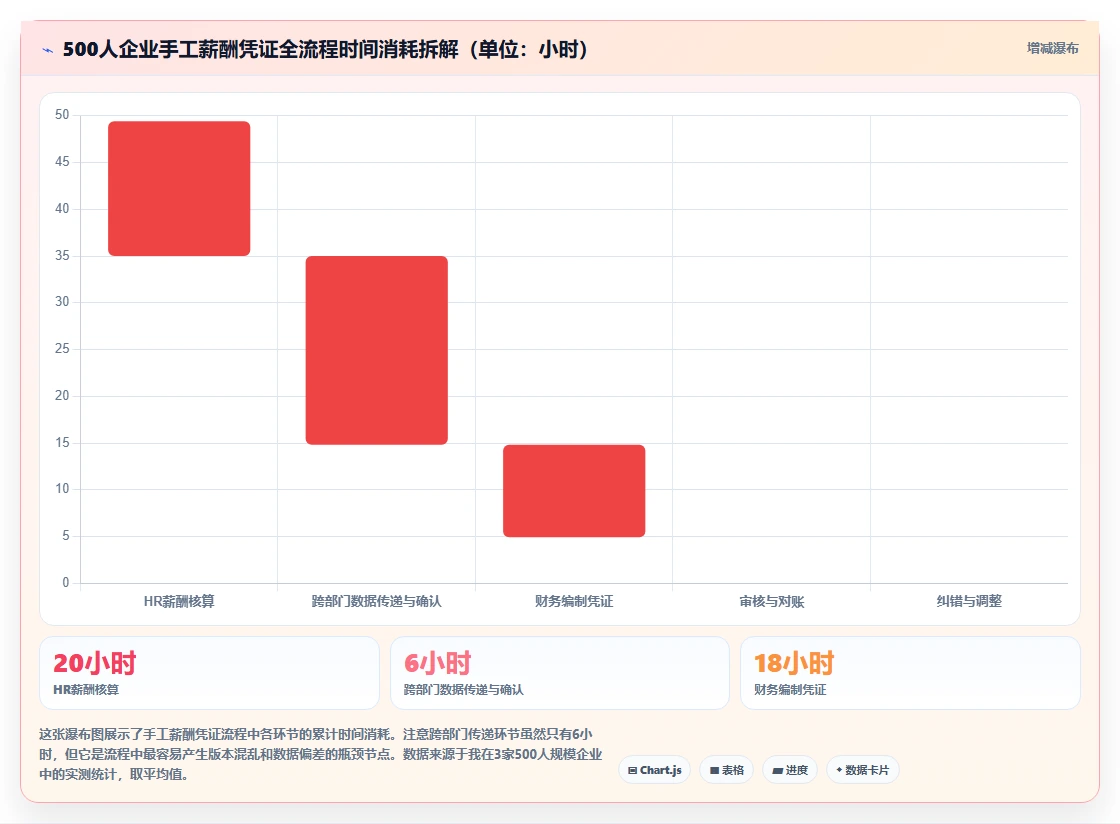The height and width of the screenshot is (824, 1120).
Task: Click the 审核与对账 x-axis label
Action: [771, 601]
